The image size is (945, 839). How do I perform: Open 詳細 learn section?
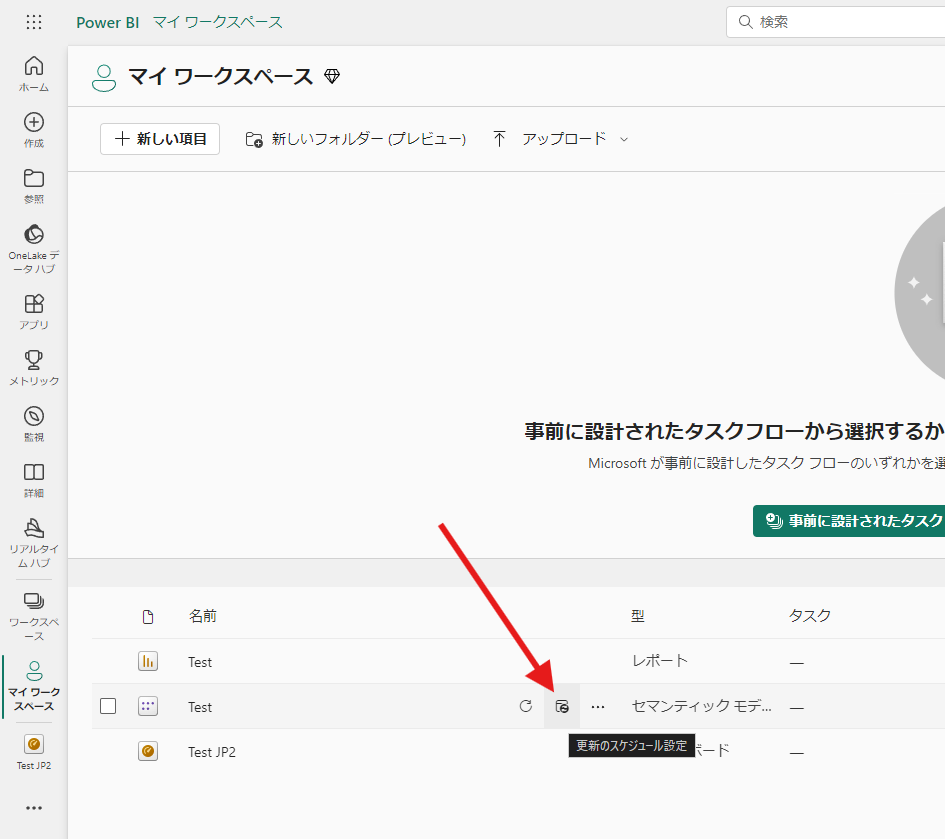pyautogui.click(x=34, y=480)
